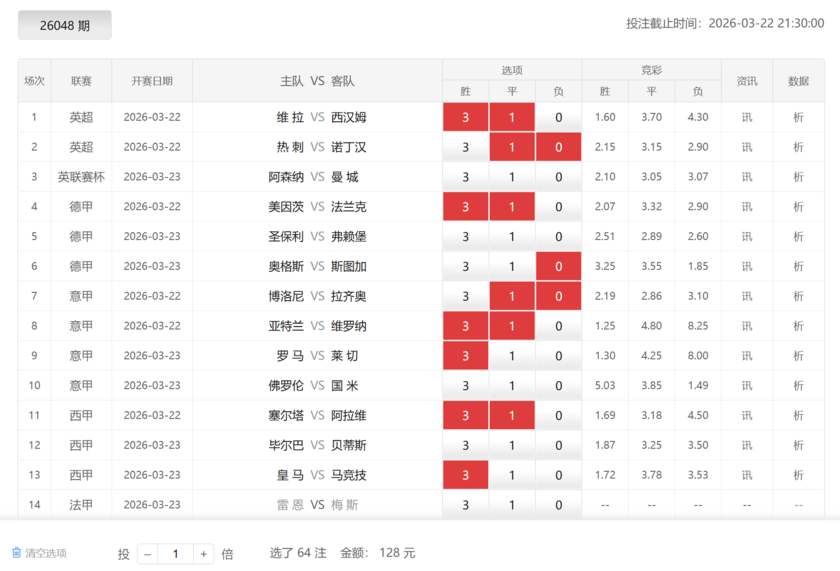
Task: Open the 析 analysis for 罗马 VS 莱切
Action: 798,356
